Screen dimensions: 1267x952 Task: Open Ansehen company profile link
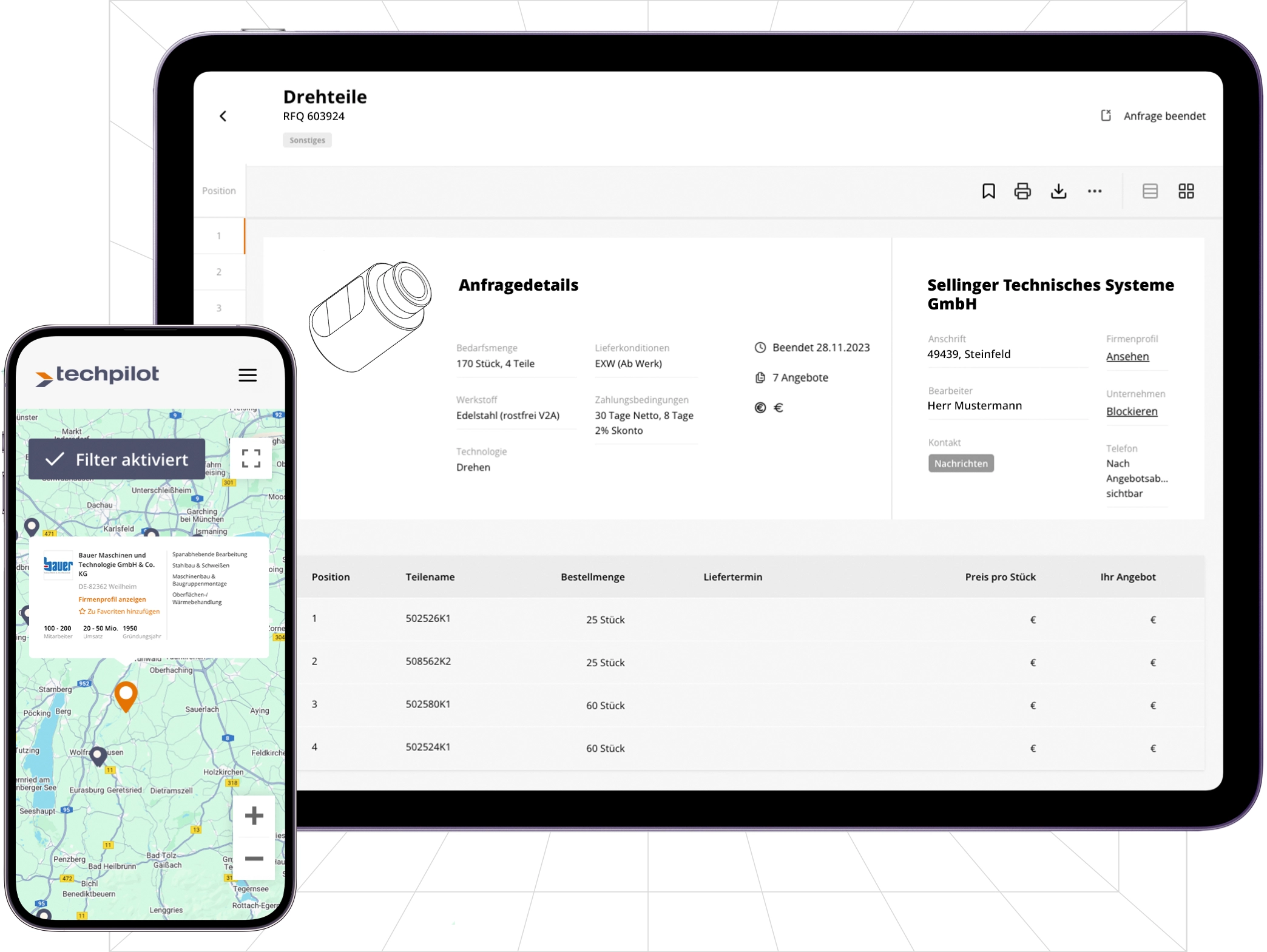[x=1127, y=357]
